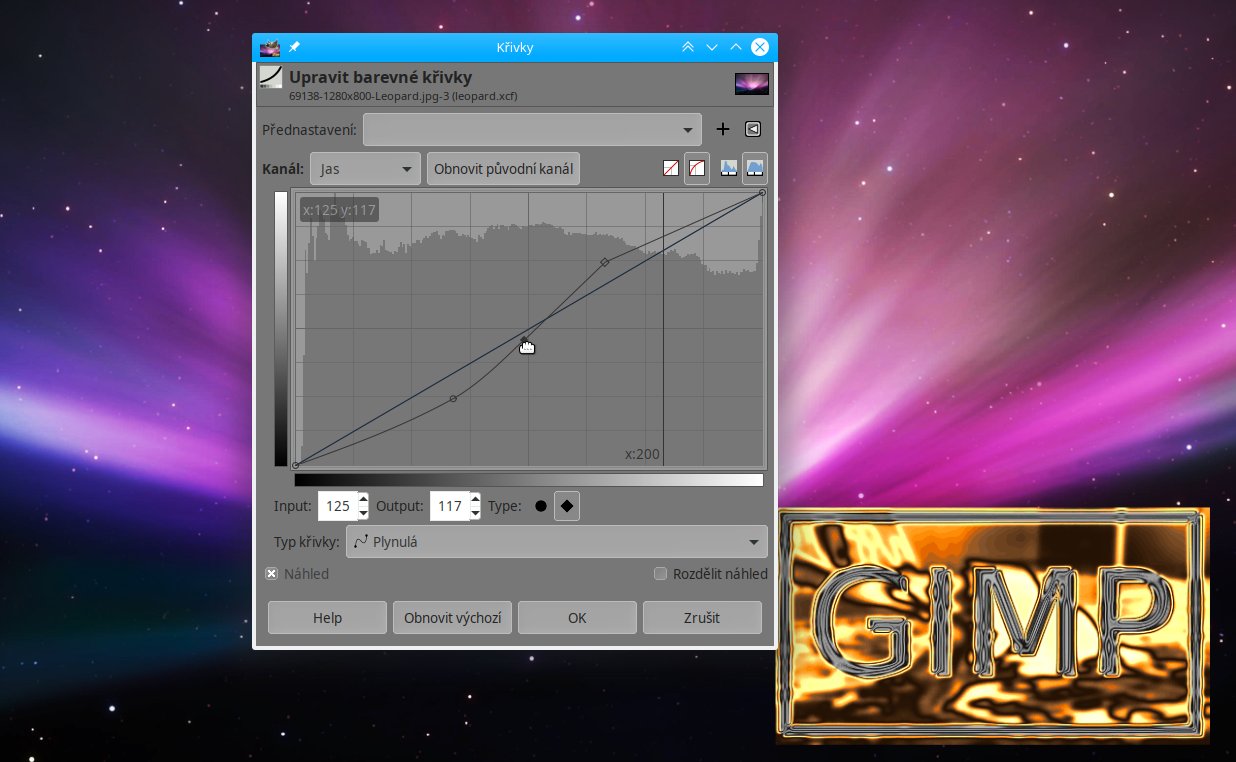
Task: Open the Přednastavení presets dropdown
Action: pyautogui.click(x=534, y=129)
